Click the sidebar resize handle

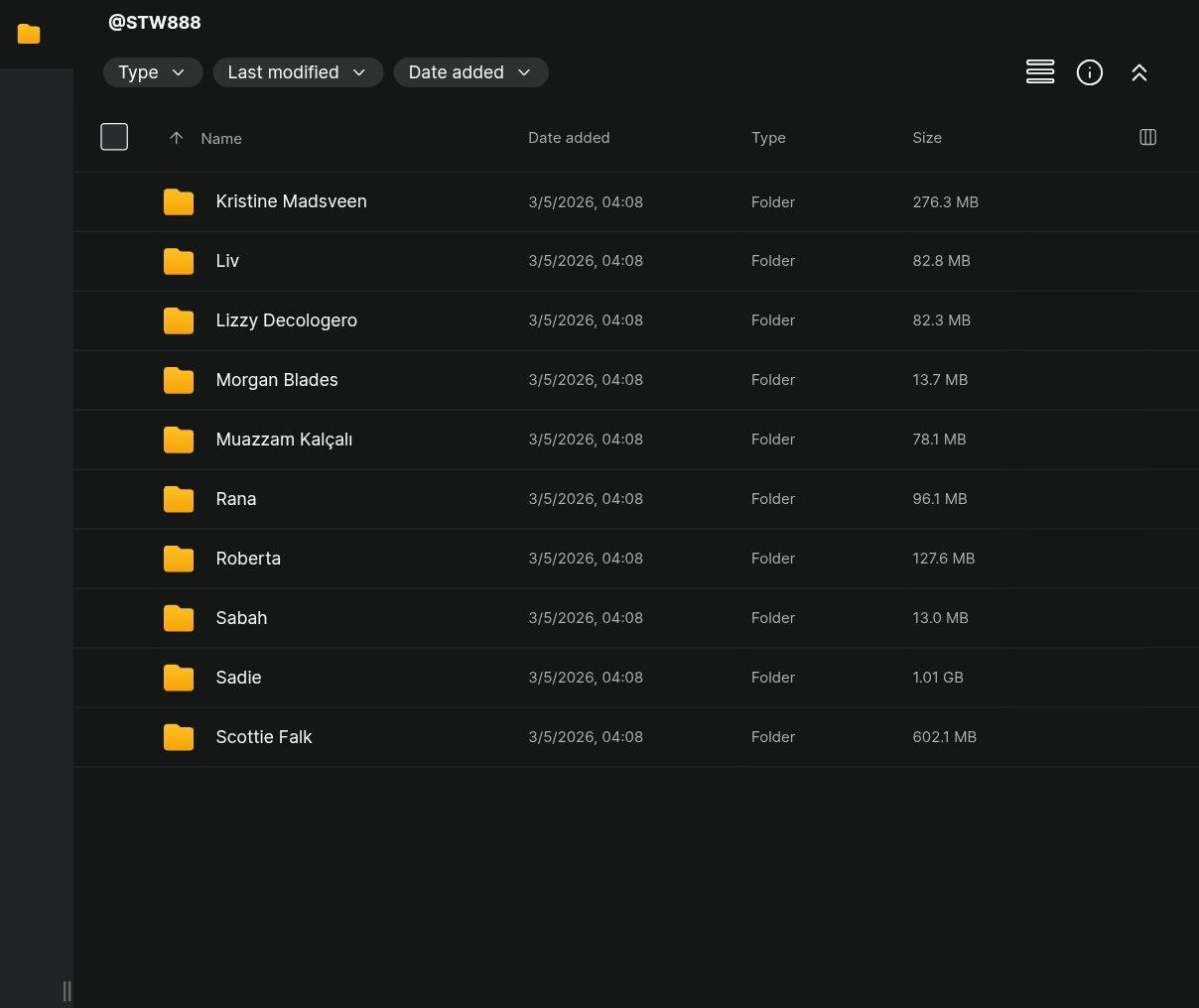(67, 990)
